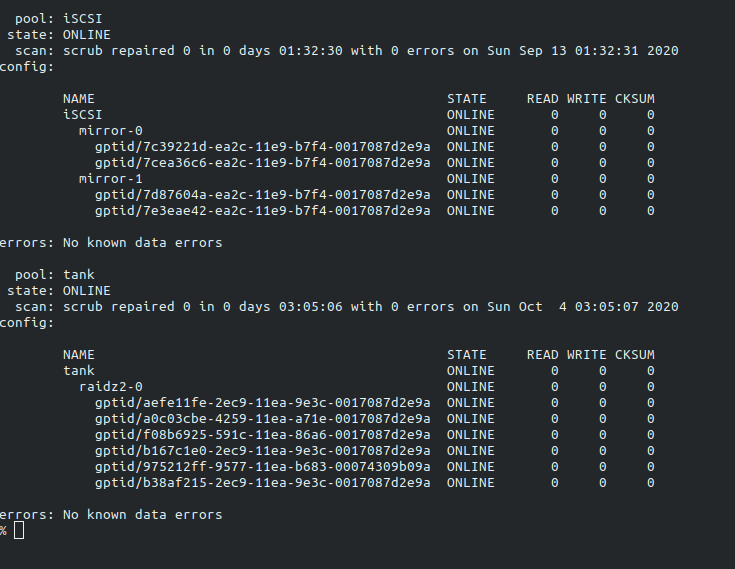Screen dimensions: 735x569
Task: Click gptid/7d87604a disk entry
Action: tap(262, 195)
